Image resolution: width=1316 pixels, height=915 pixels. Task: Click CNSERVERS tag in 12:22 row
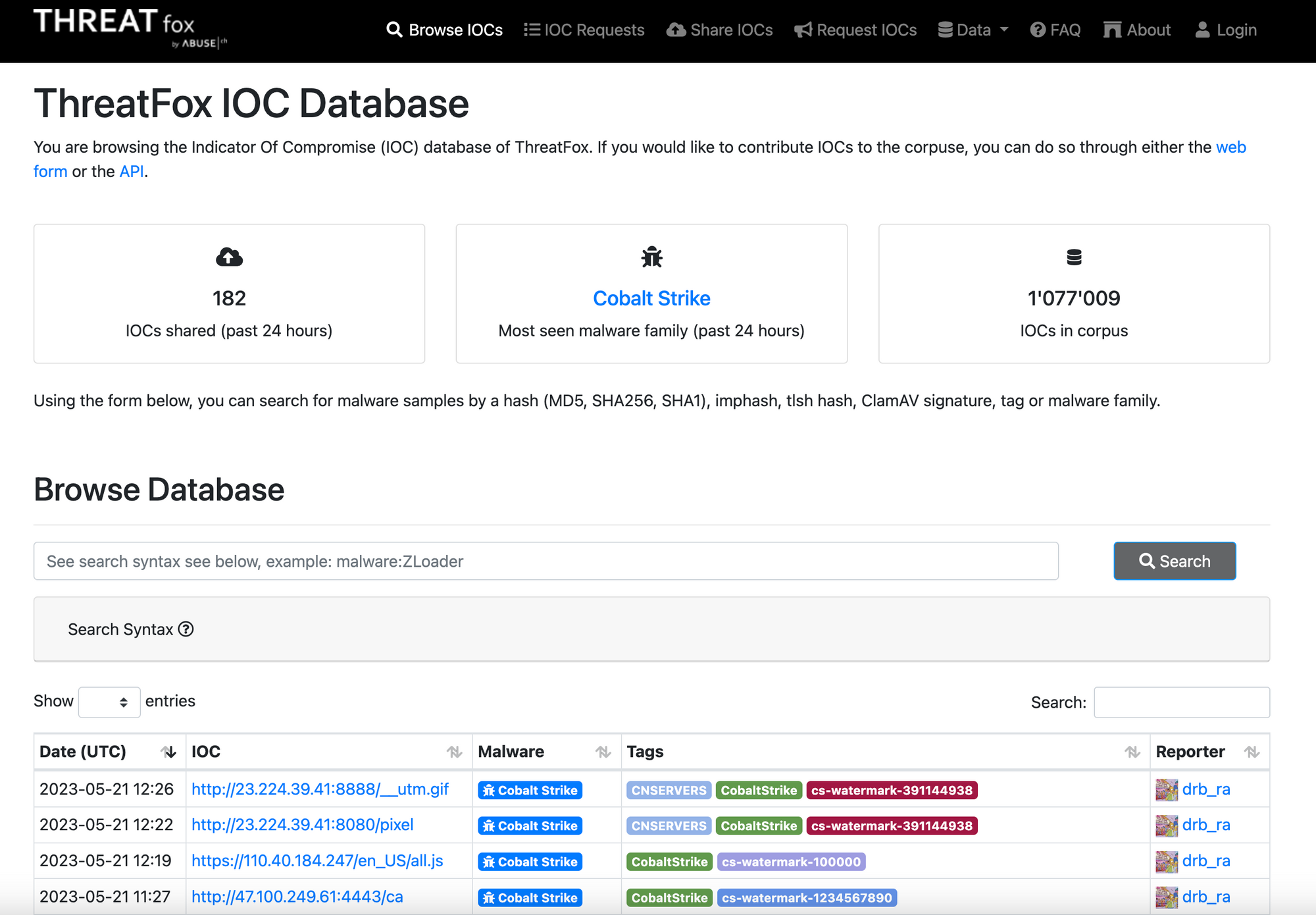tap(669, 825)
